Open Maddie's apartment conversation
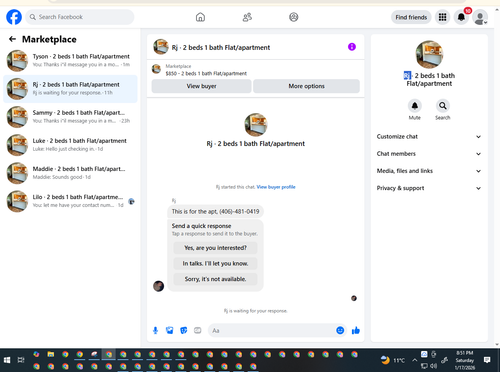 click(x=70, y=173)
